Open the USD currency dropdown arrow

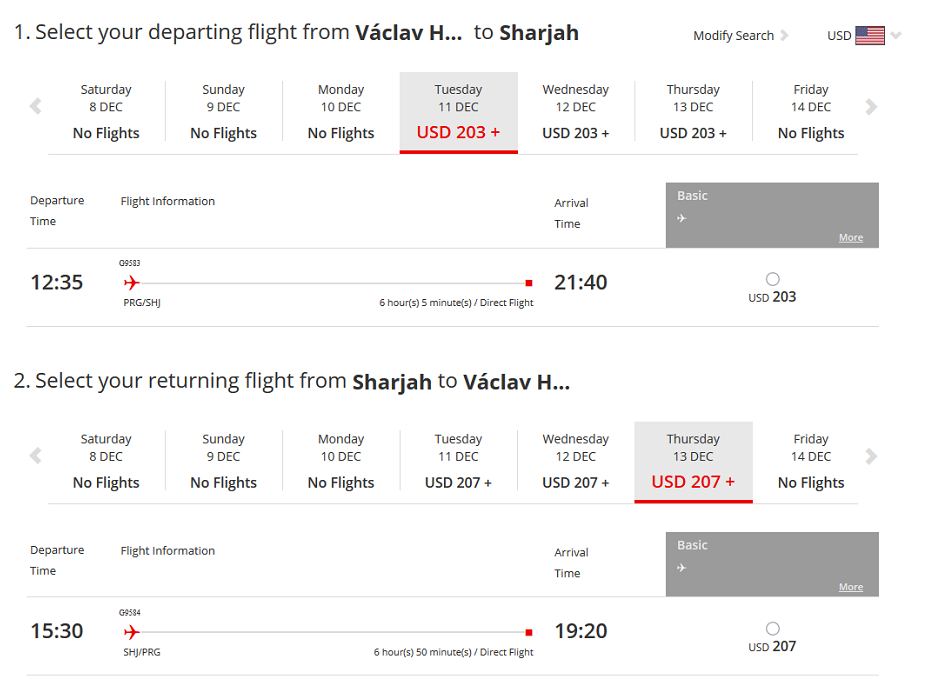pos(896,35)
